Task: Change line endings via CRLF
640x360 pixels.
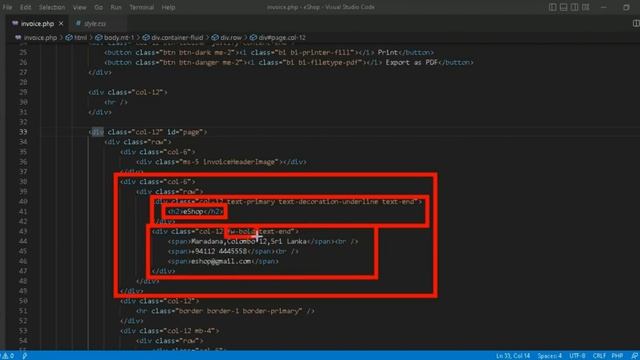Action: pos(599,356)
